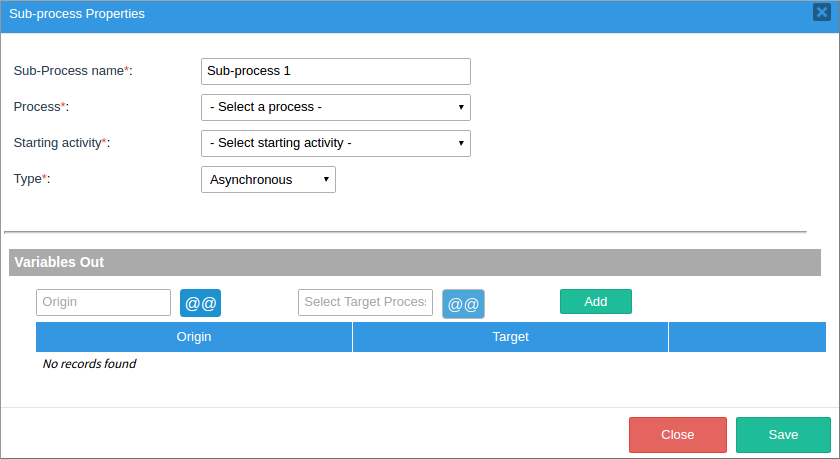Focus the Origin input field
The image size is (840, 459).
pos(103,302)
